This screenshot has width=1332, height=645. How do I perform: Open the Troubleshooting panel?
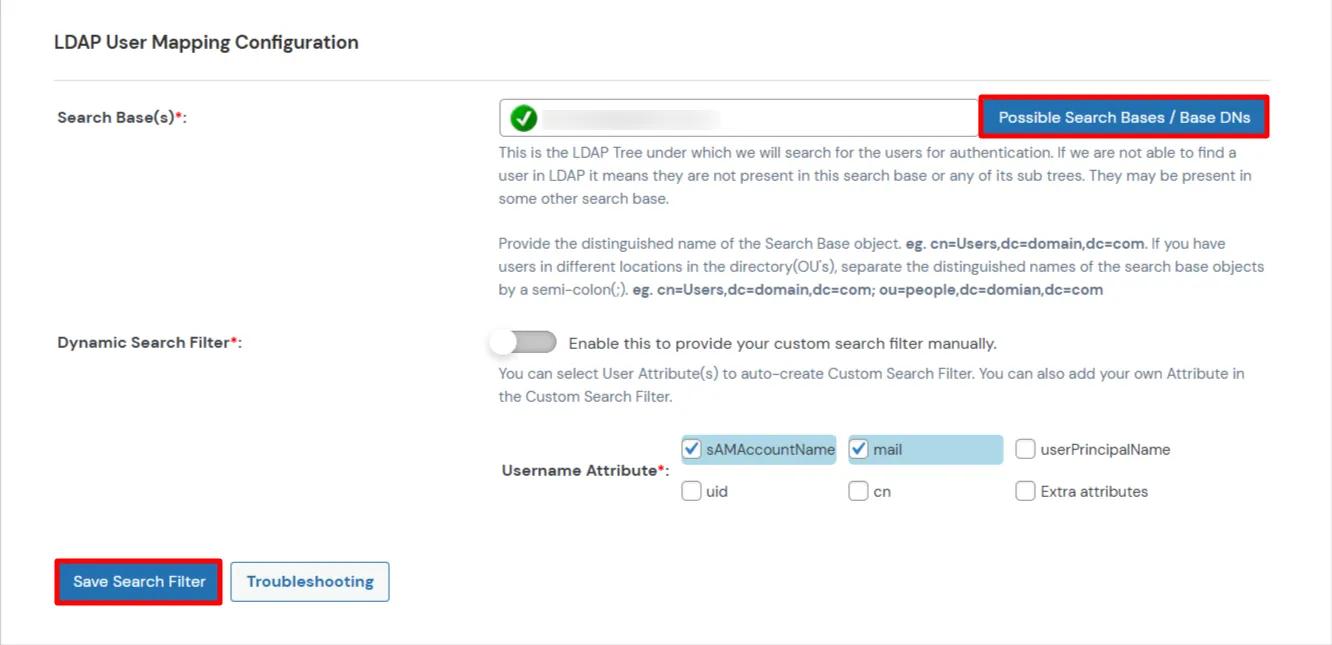pos(310,581)
